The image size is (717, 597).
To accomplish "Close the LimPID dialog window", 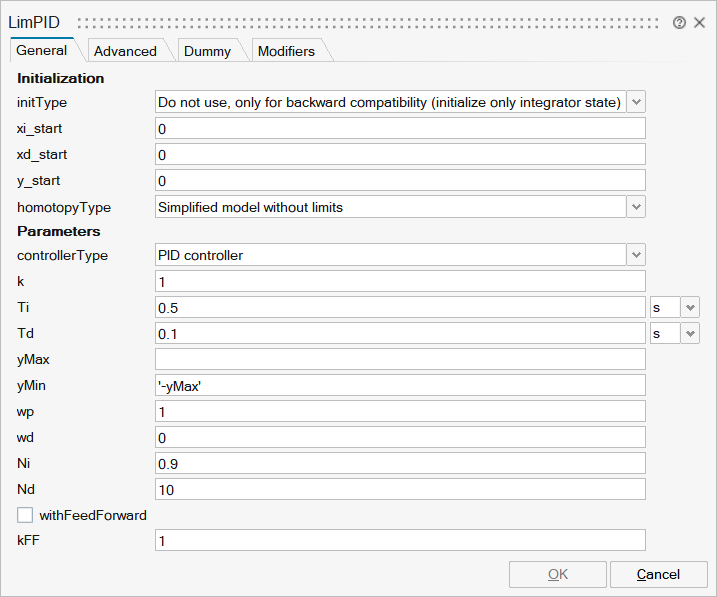I will tap(699, 23).
